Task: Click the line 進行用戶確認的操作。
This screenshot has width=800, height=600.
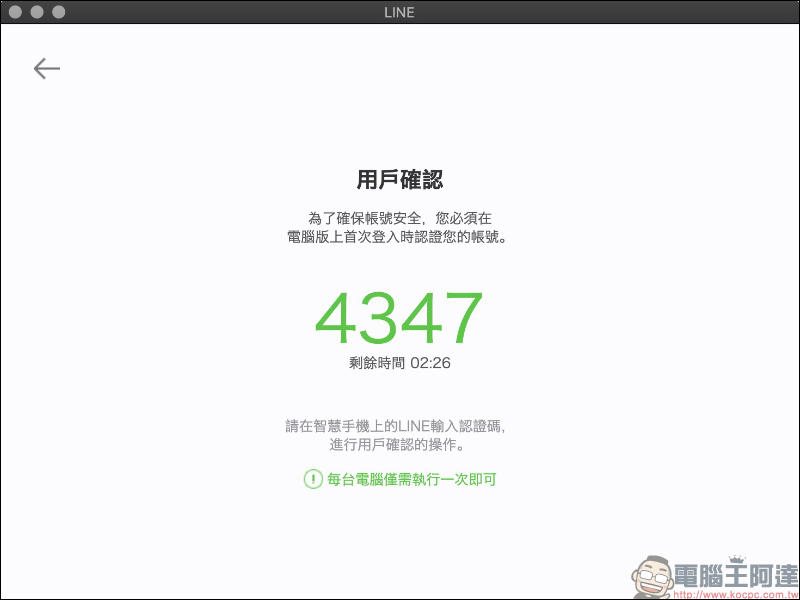Action: [x=397, y=445]
